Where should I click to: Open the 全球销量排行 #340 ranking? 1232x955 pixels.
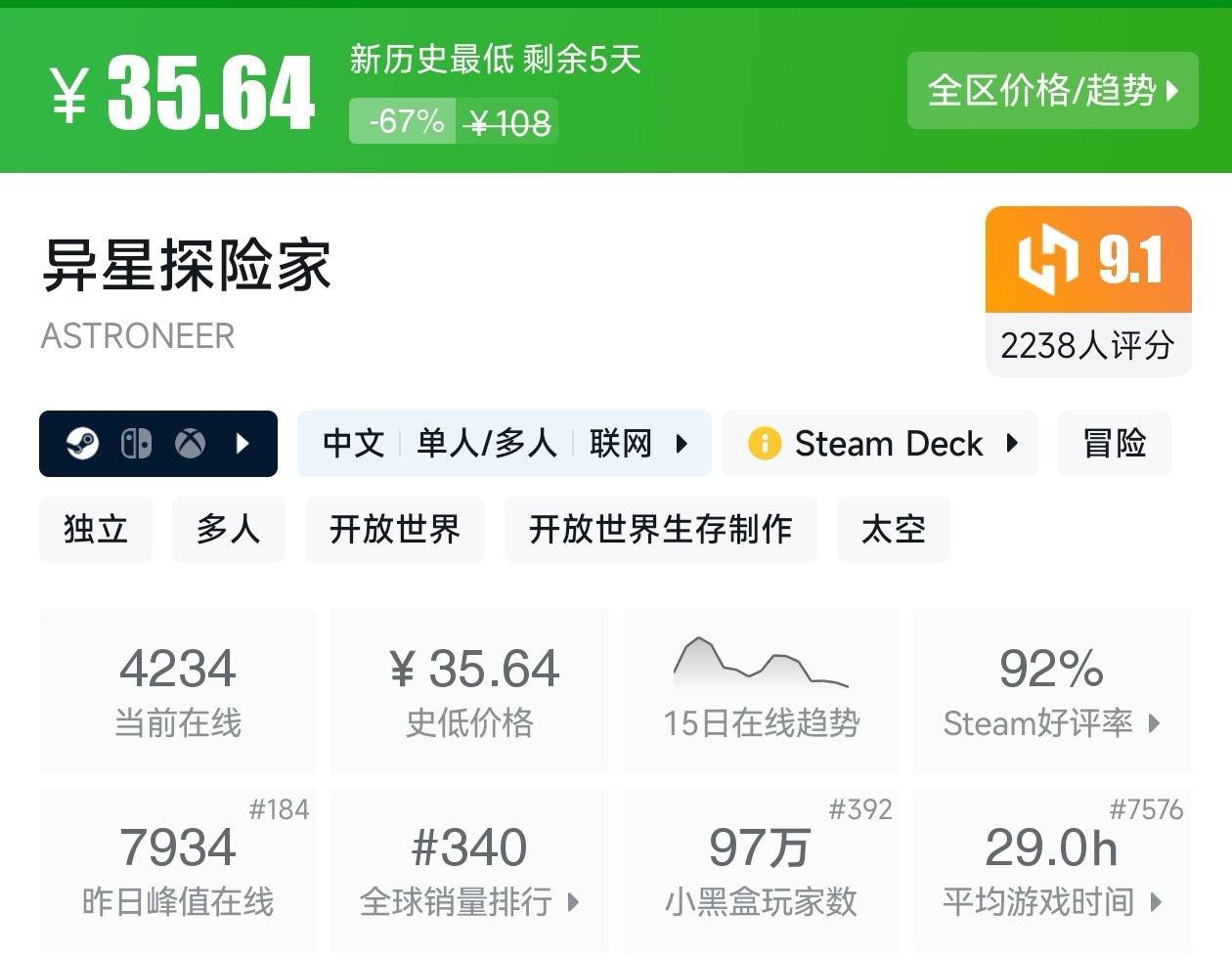(469, 870)
